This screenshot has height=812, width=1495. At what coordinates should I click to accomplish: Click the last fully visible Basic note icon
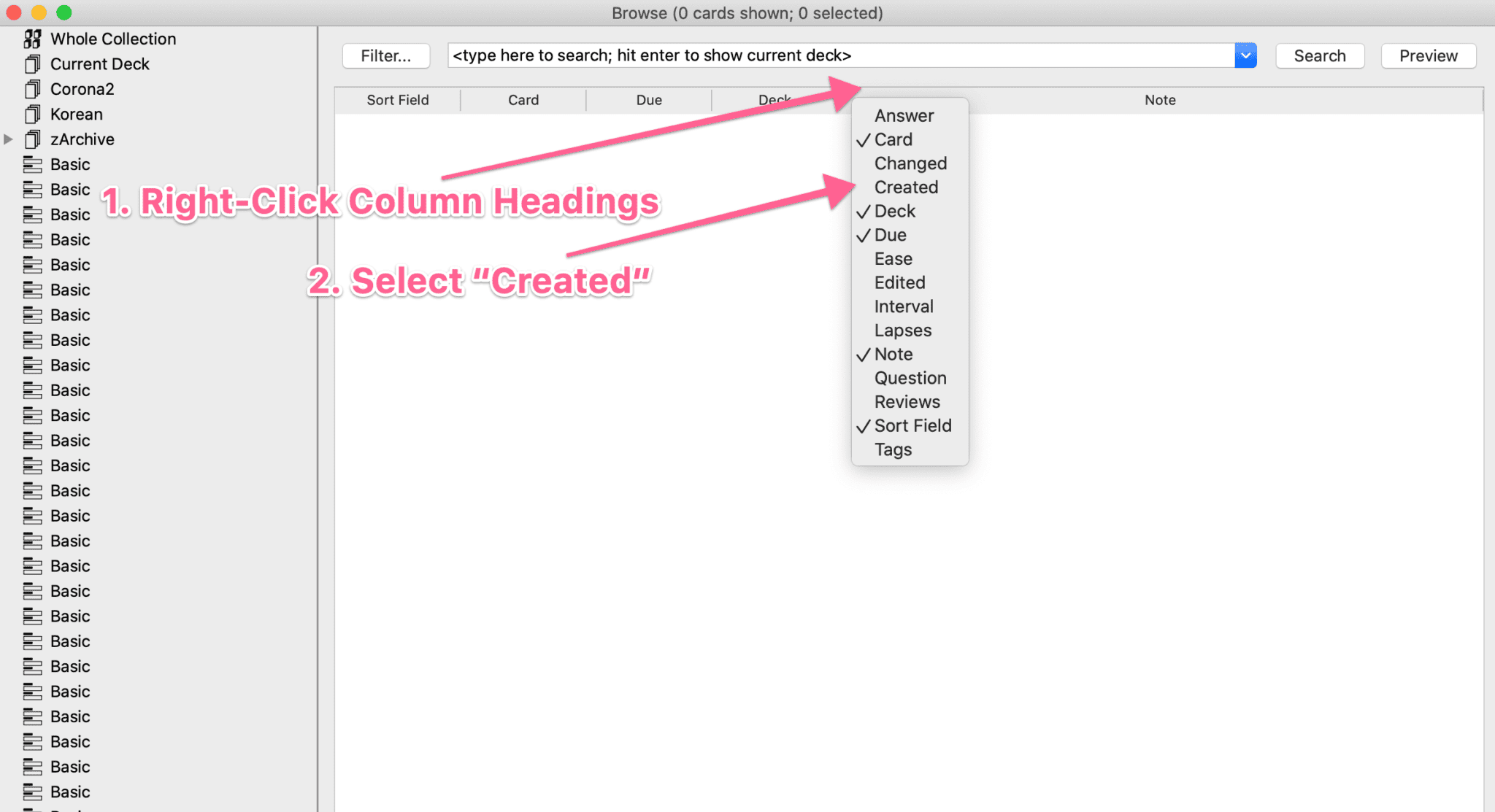coord(32,792)
